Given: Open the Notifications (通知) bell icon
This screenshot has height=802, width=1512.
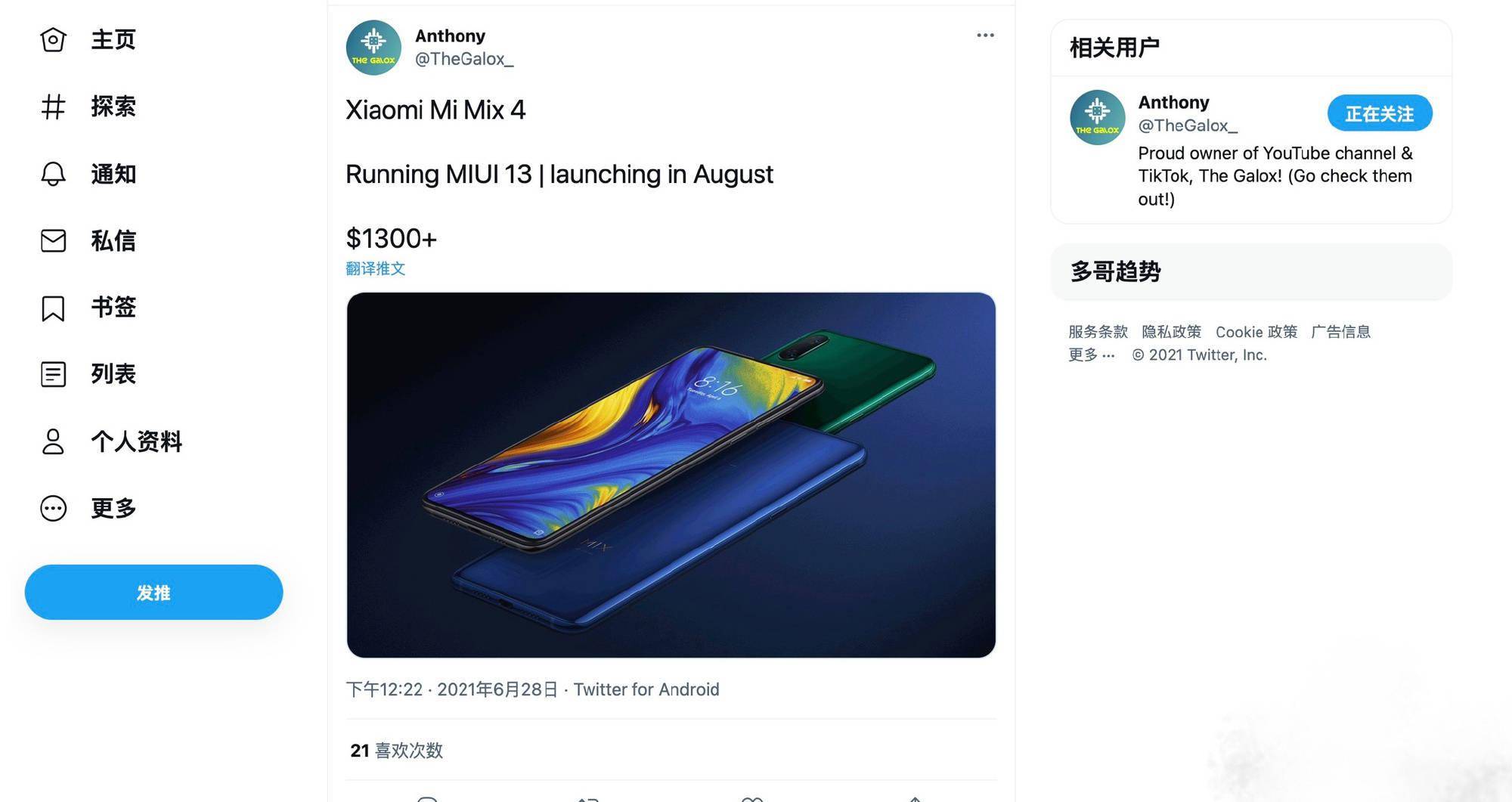Looking at the screenshot, I should click(53, 174).
